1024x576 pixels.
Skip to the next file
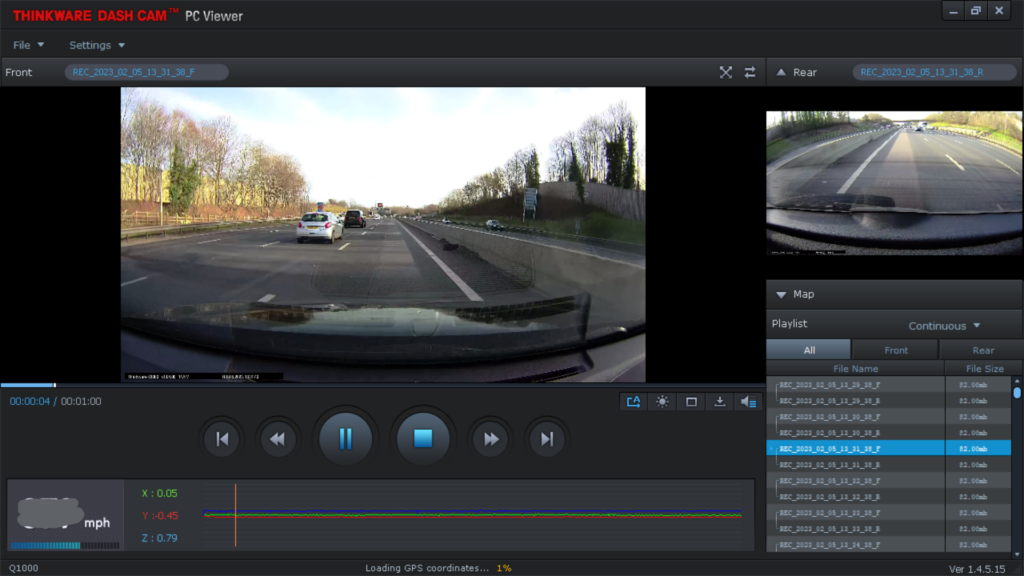click(547, 440)
